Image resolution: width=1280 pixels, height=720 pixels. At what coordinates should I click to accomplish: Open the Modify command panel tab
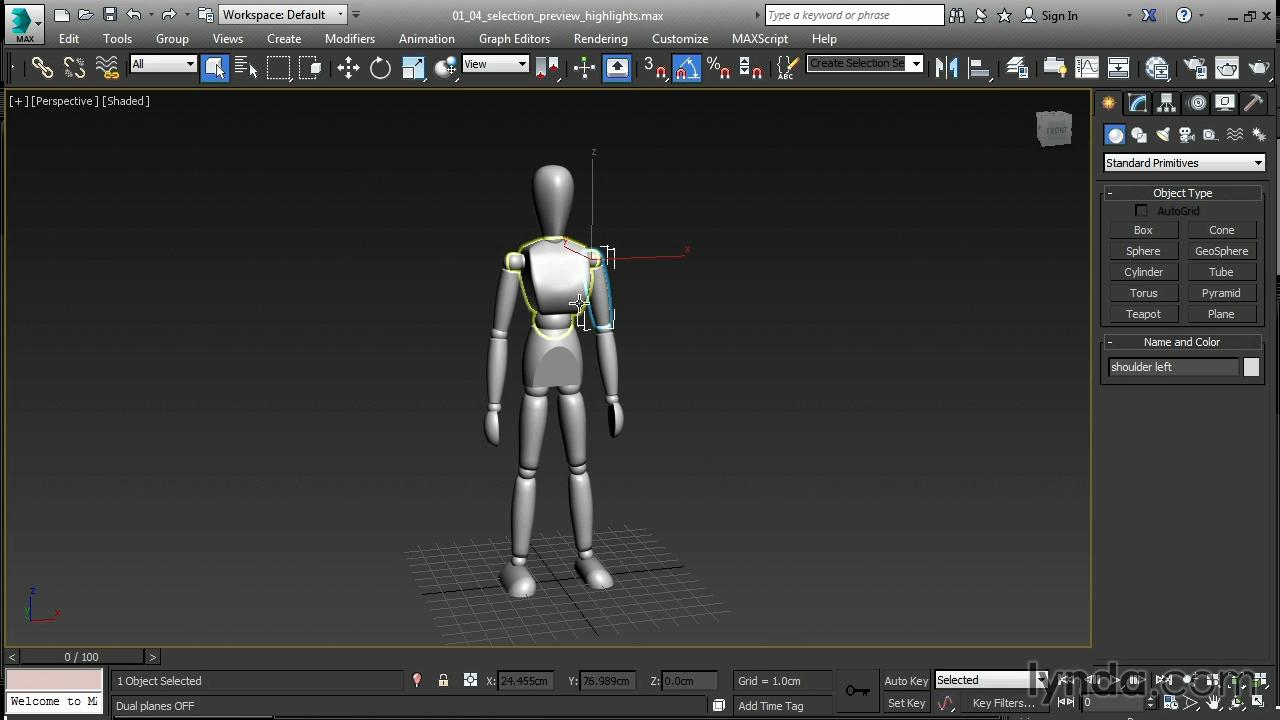click(x=1138, y=103)
